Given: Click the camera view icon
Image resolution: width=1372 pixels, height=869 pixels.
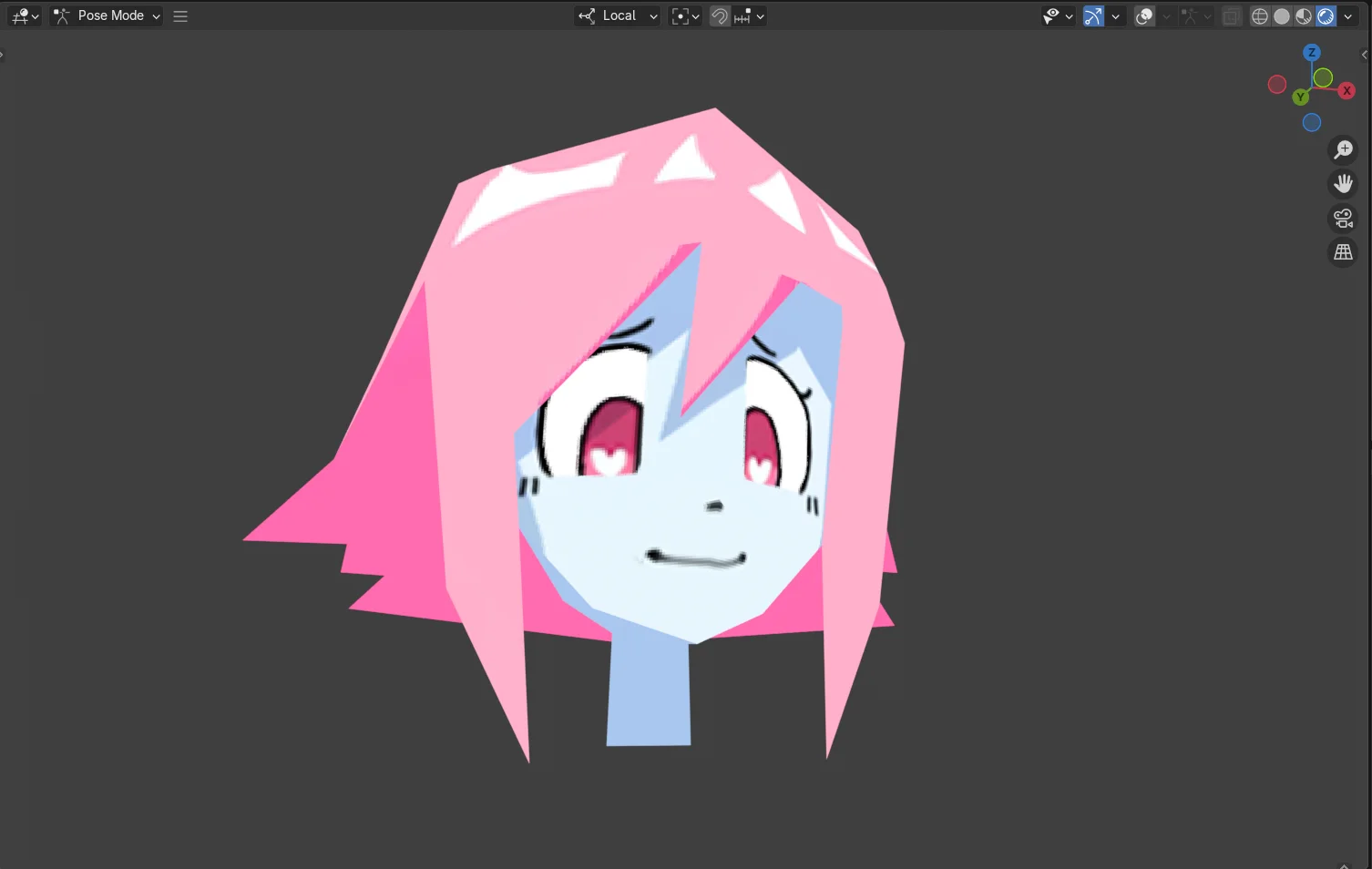Looking at the screenshot, I should click(1342, 218).
